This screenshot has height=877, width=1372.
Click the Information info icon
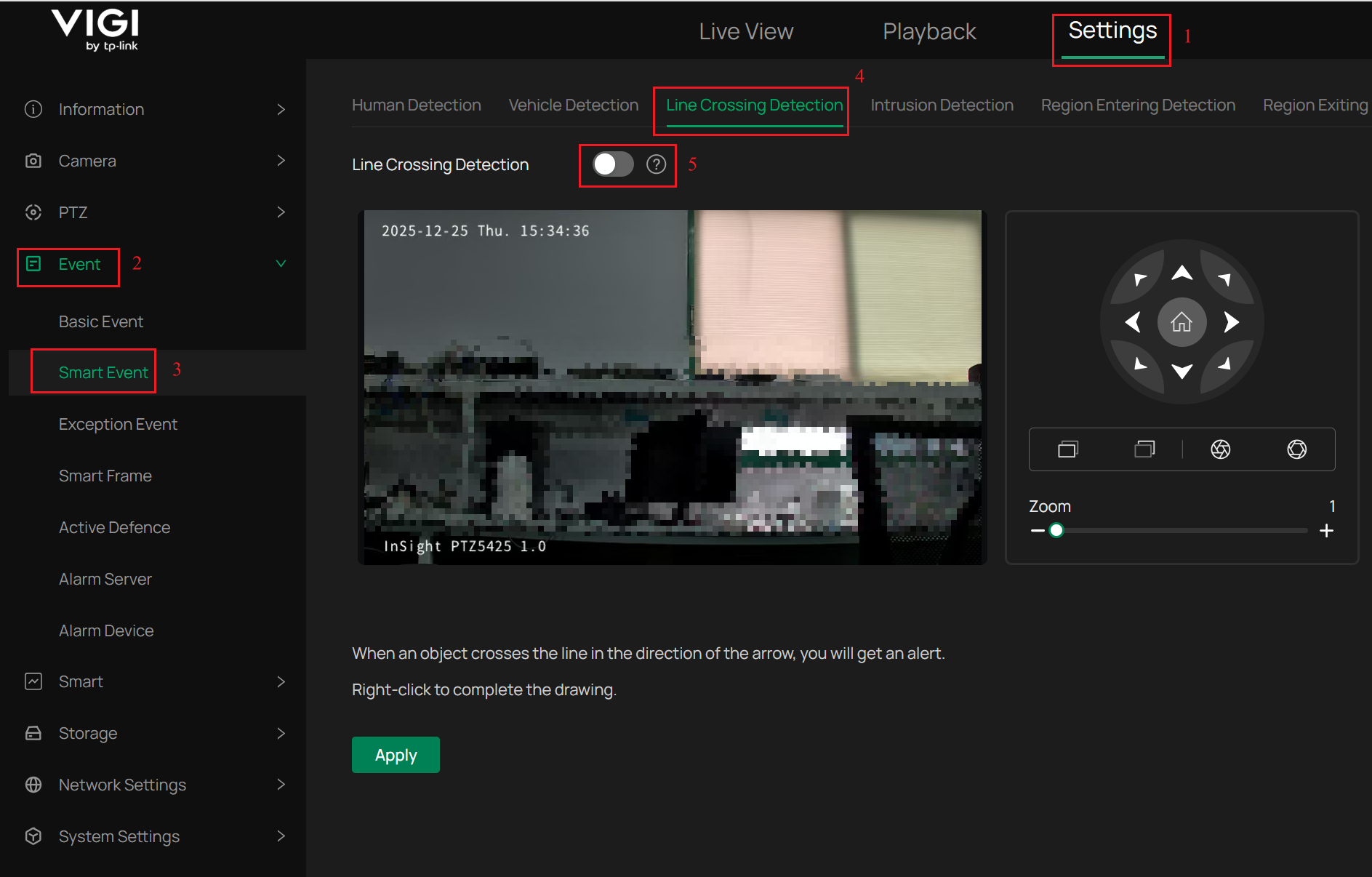pyautogui.click(x=33, y=108)
